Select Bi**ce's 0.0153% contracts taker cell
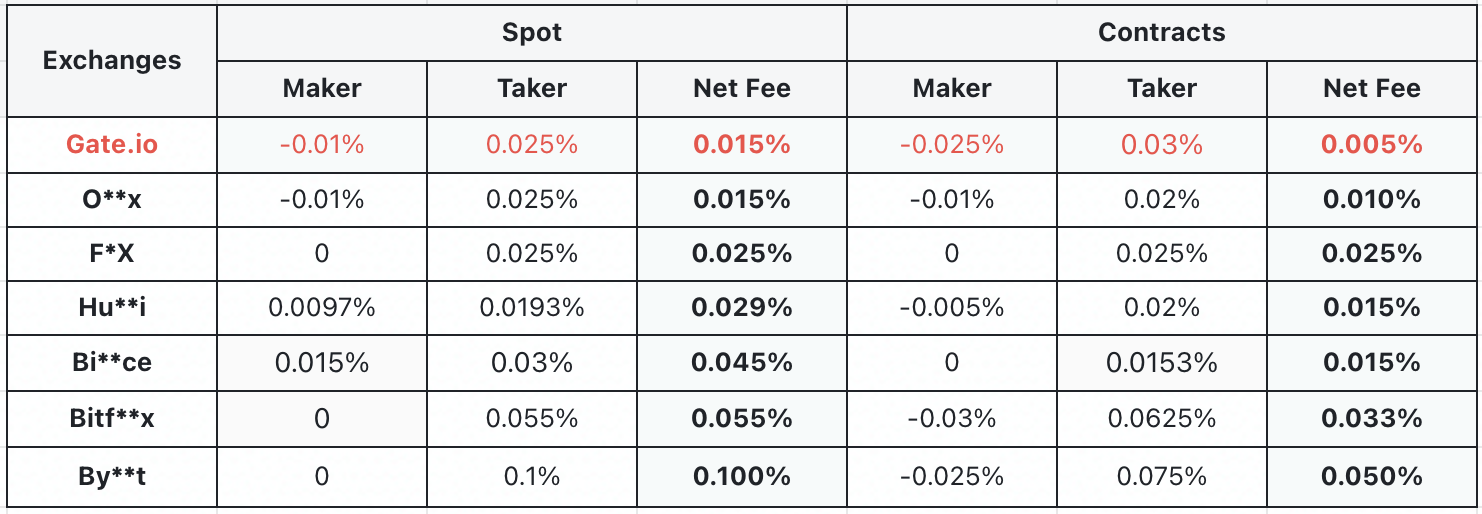 (x=1162, y=362)
